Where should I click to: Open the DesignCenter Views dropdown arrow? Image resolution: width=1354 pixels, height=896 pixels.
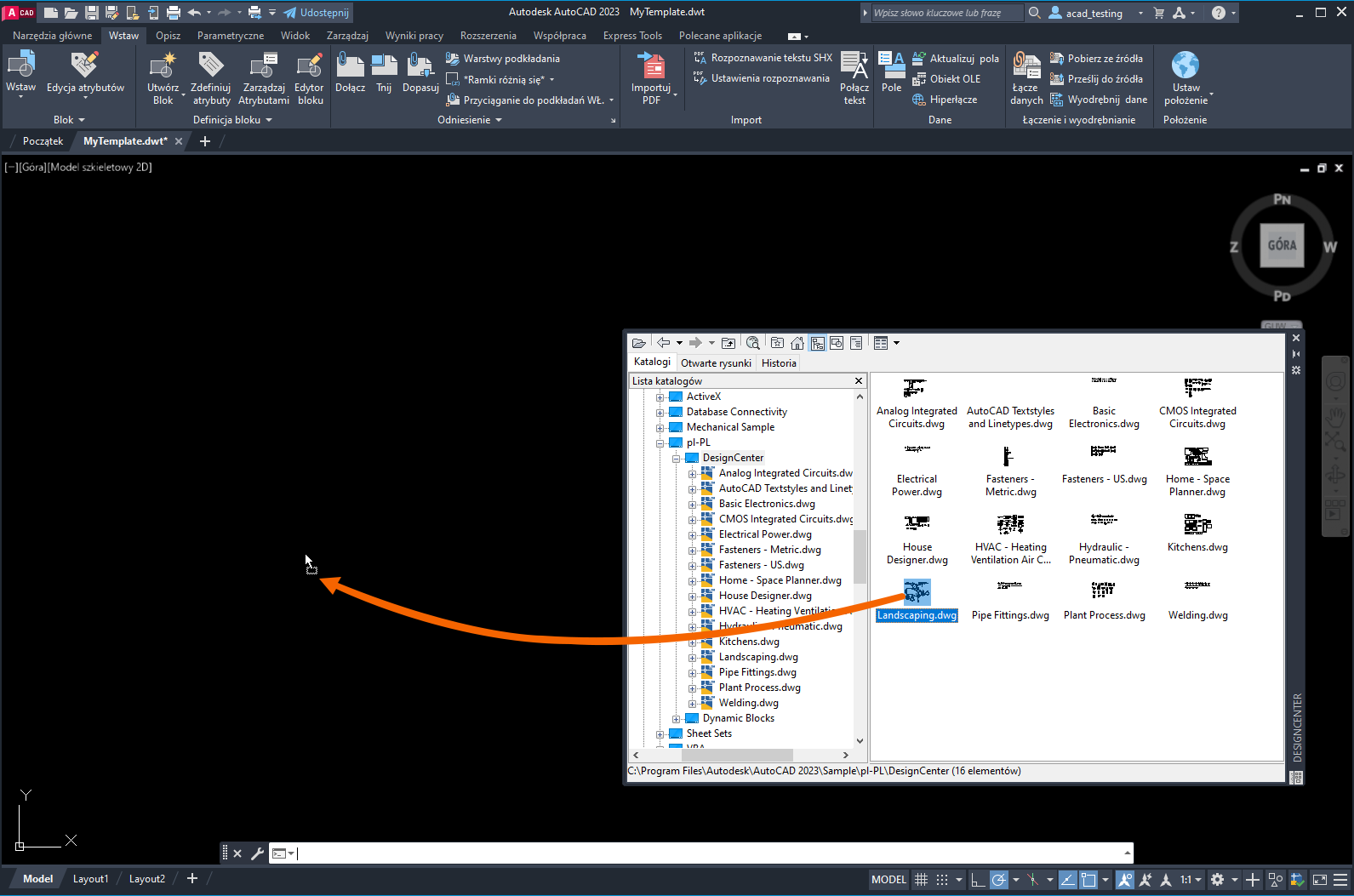896,343
